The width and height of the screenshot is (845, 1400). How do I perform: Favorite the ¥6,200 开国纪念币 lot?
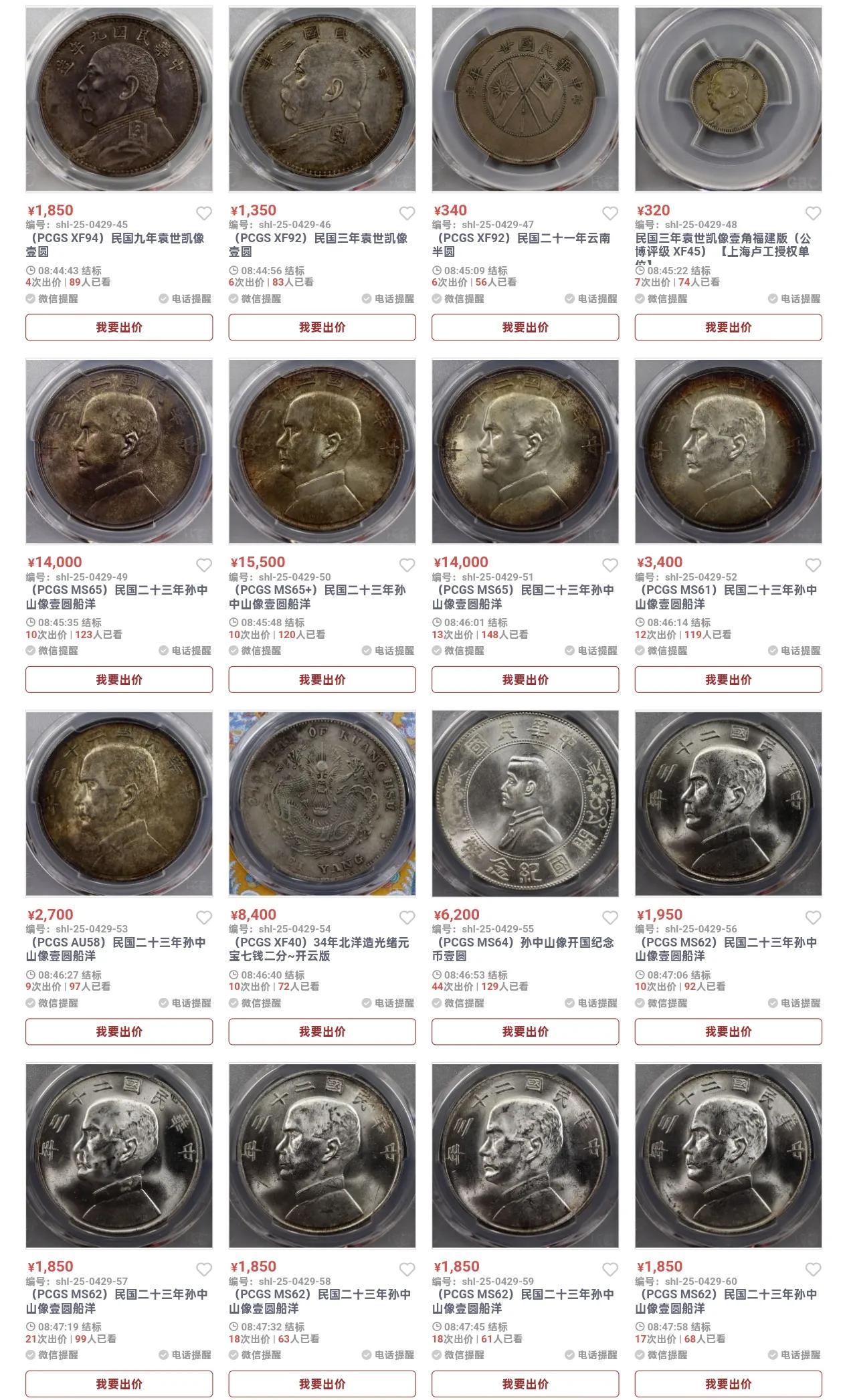tap(610, 918)
